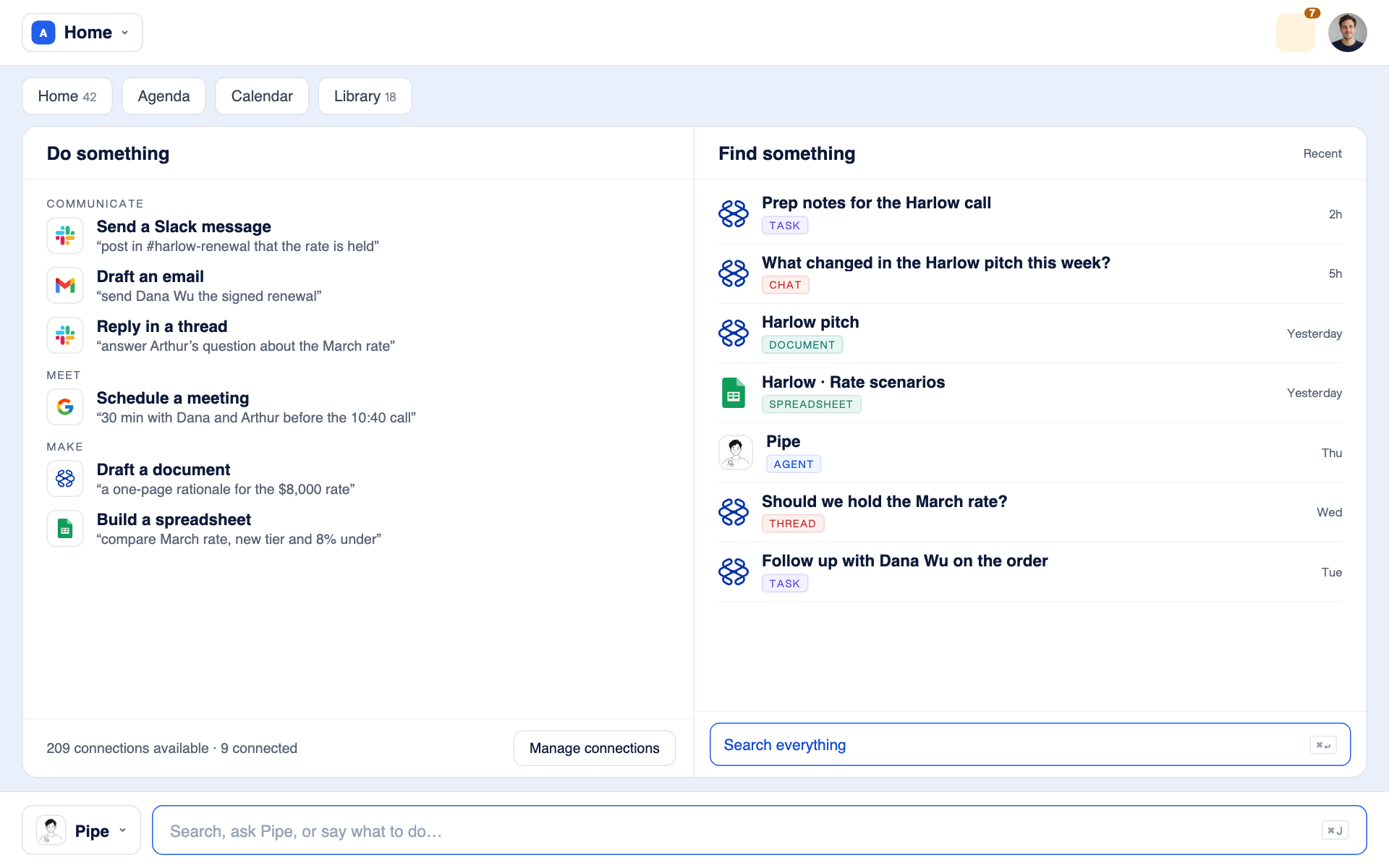Select Send a Slack message action
The height and width of the screenshot is (868, 1389).
(x=184, y=226)
